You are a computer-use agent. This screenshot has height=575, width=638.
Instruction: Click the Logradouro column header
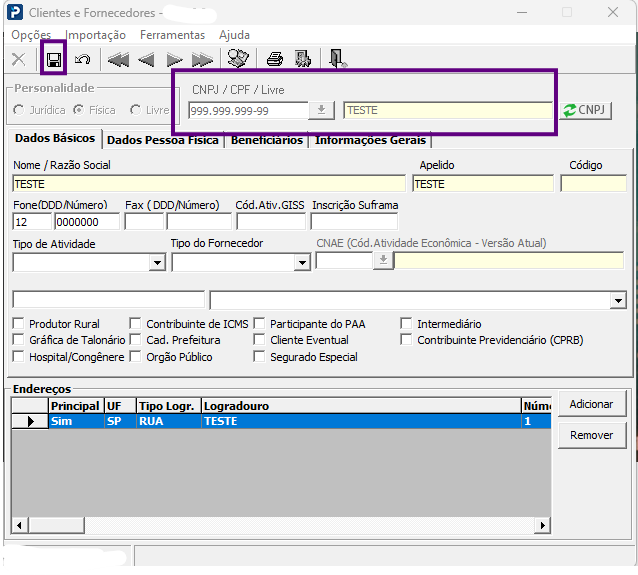point(361,406)
